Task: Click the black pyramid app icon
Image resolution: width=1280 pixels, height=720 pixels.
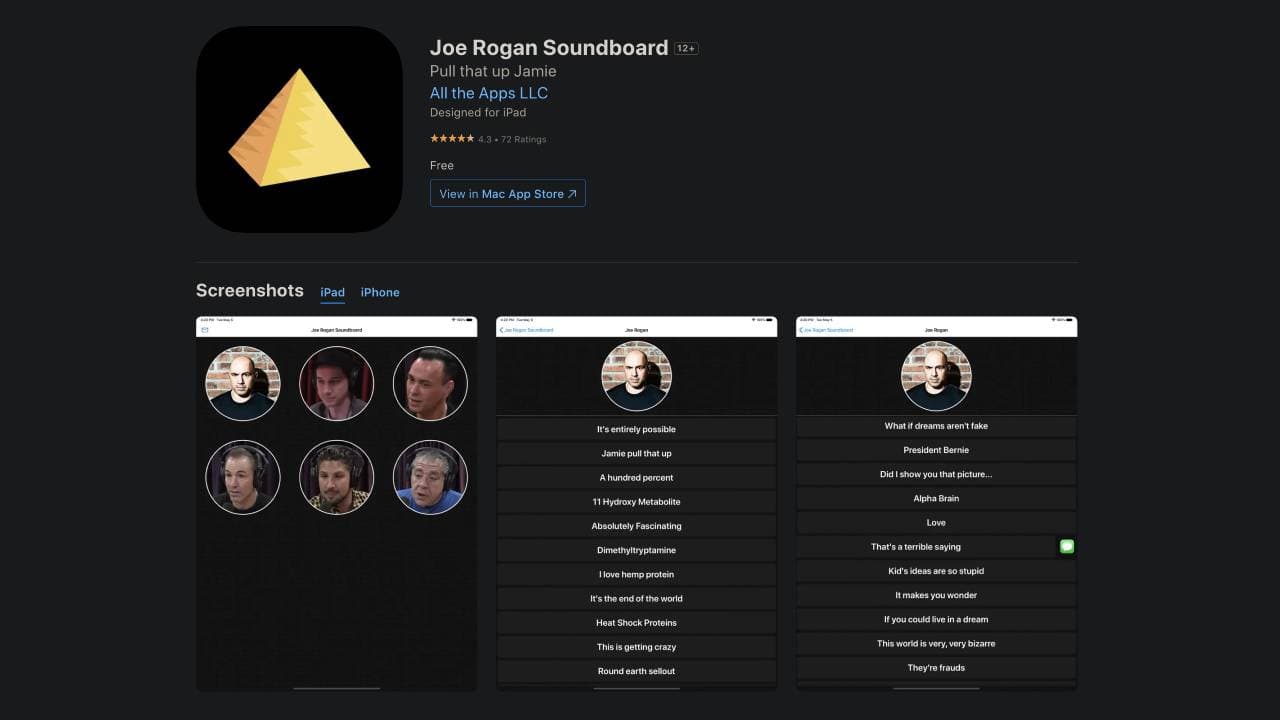Action: point(298,128)
